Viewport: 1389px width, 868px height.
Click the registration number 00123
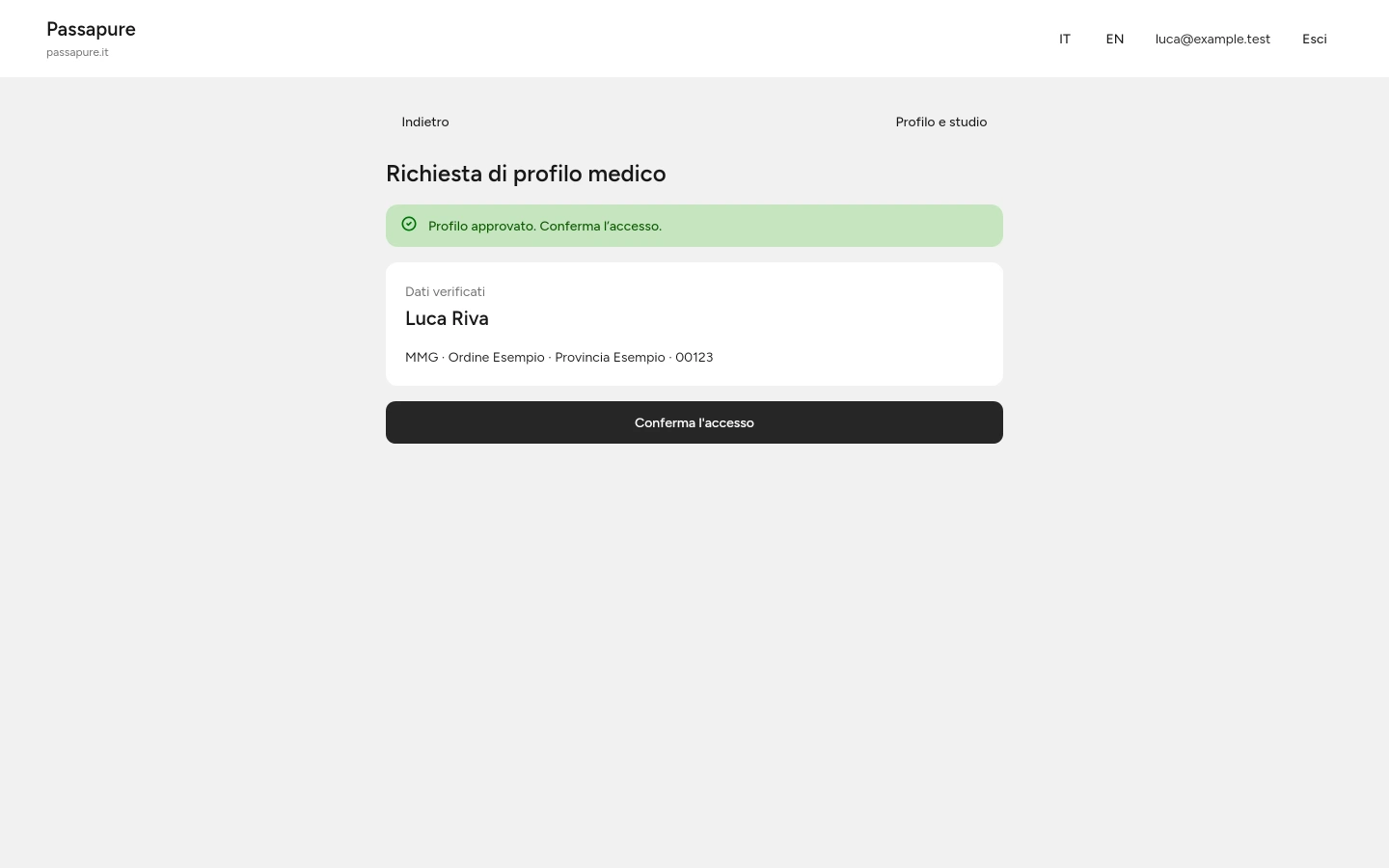point(694,357)
